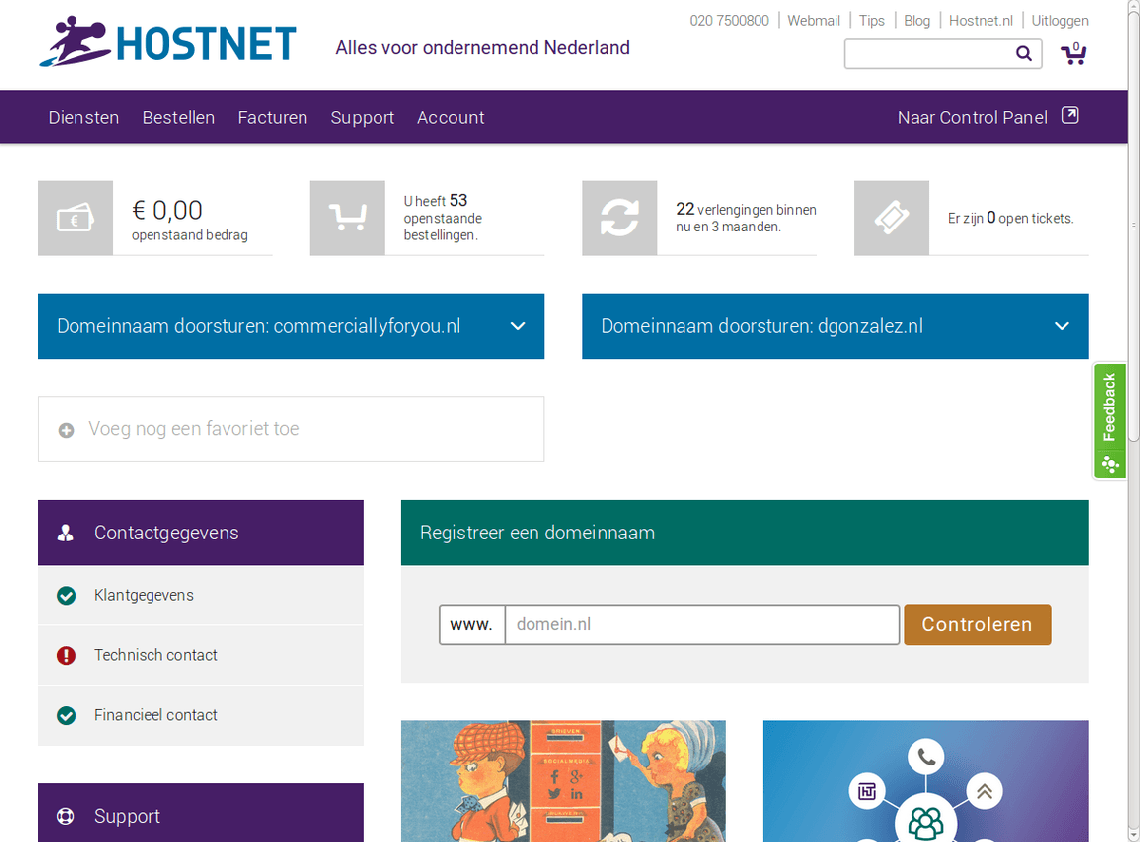
Task: Click the Contactgegevens person icon
Action: [x=65, y=533]
